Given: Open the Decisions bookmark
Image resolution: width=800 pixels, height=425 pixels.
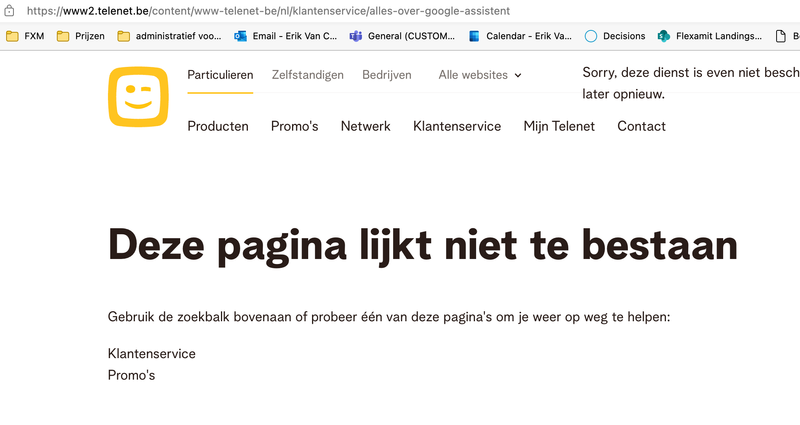Looking at the screenshot, I should tap(615, 36).
